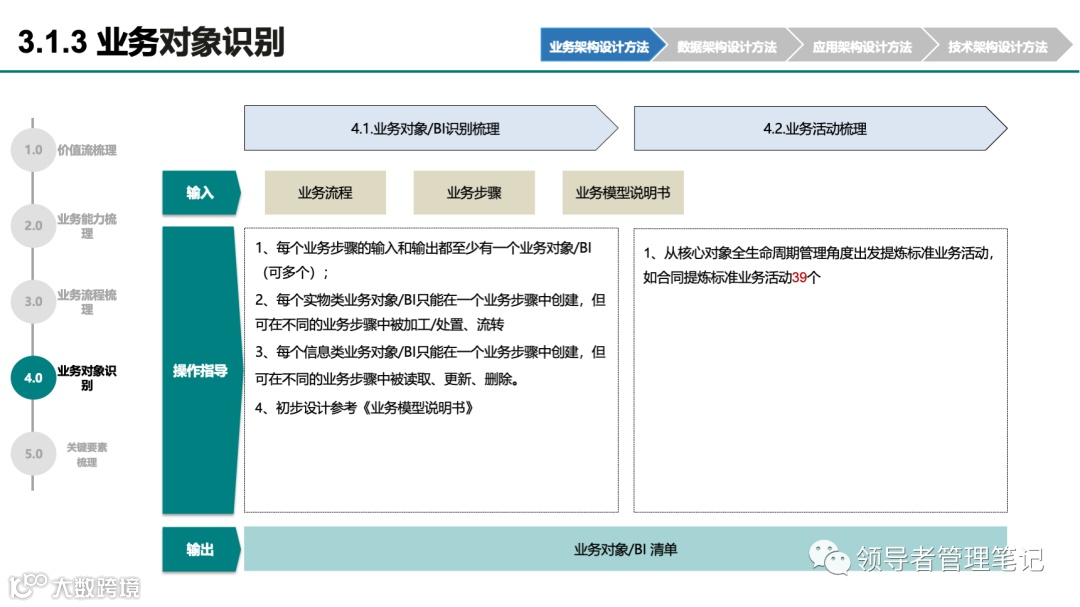Open the 技术架构设计方法 chevron tab
Image resolution: width=1080 pixels, height=607 pixels.
click(997, 45)
